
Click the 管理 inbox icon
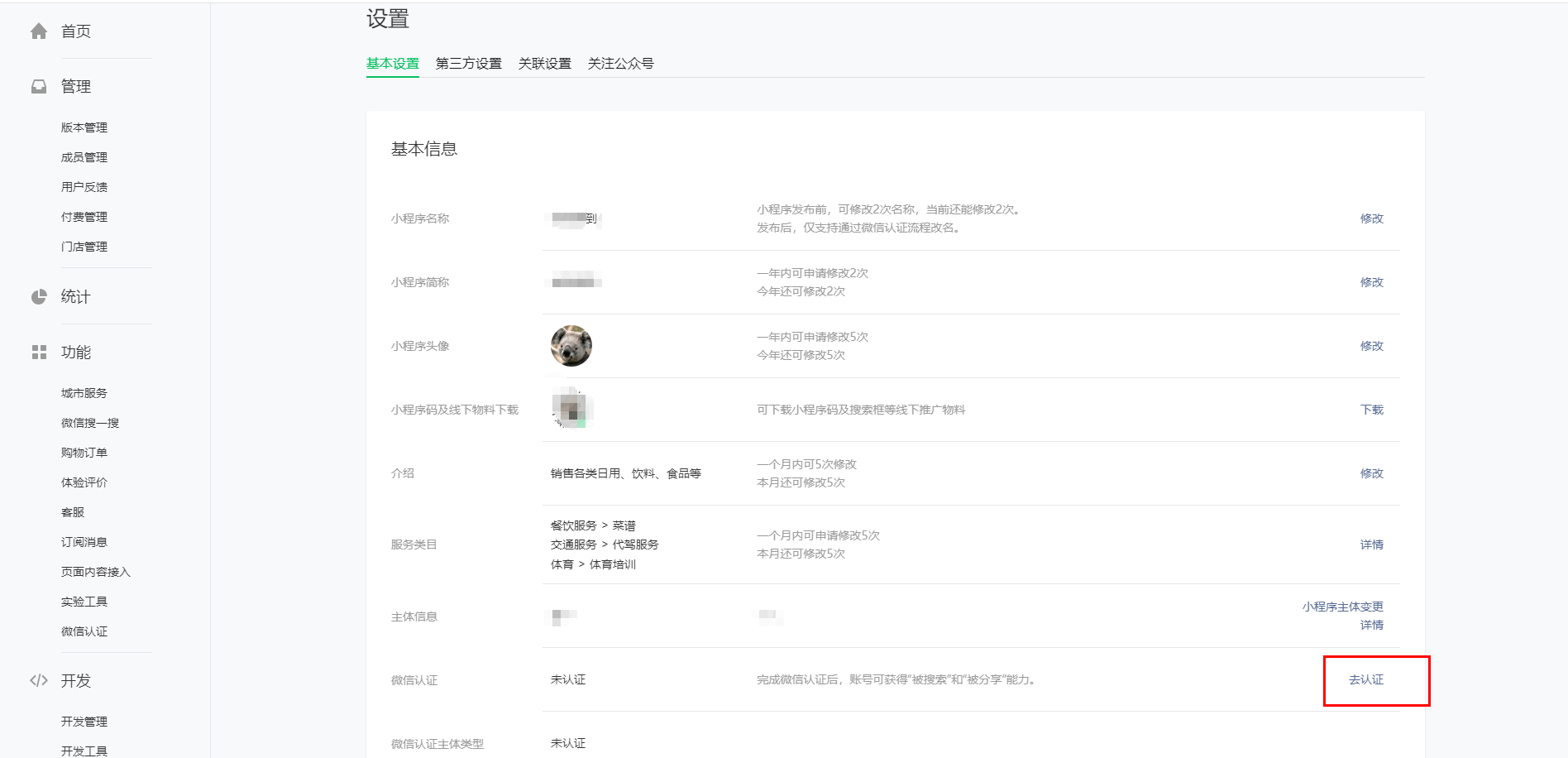(39, 87)
